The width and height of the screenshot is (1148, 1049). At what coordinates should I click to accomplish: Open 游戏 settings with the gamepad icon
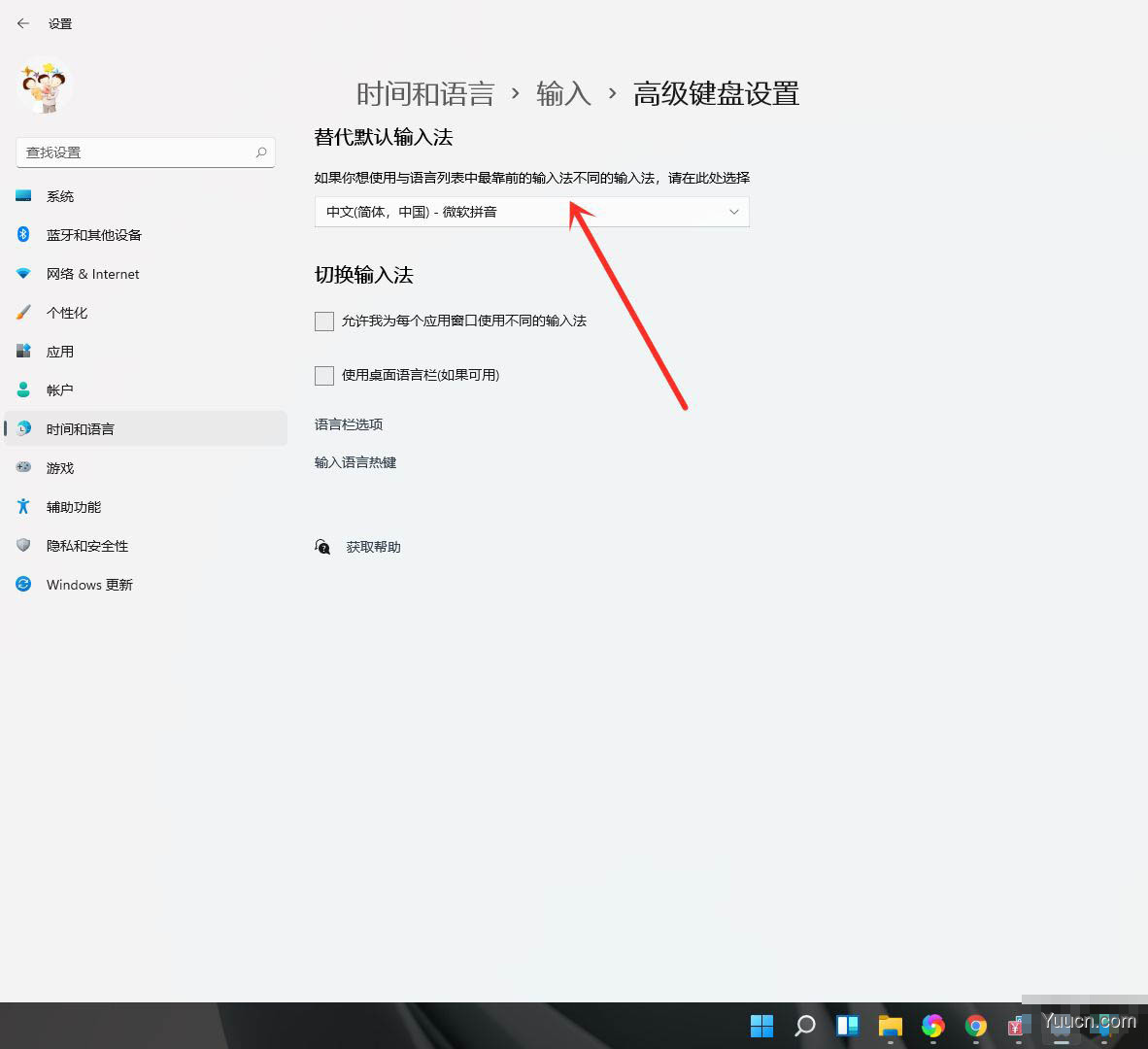145,468
